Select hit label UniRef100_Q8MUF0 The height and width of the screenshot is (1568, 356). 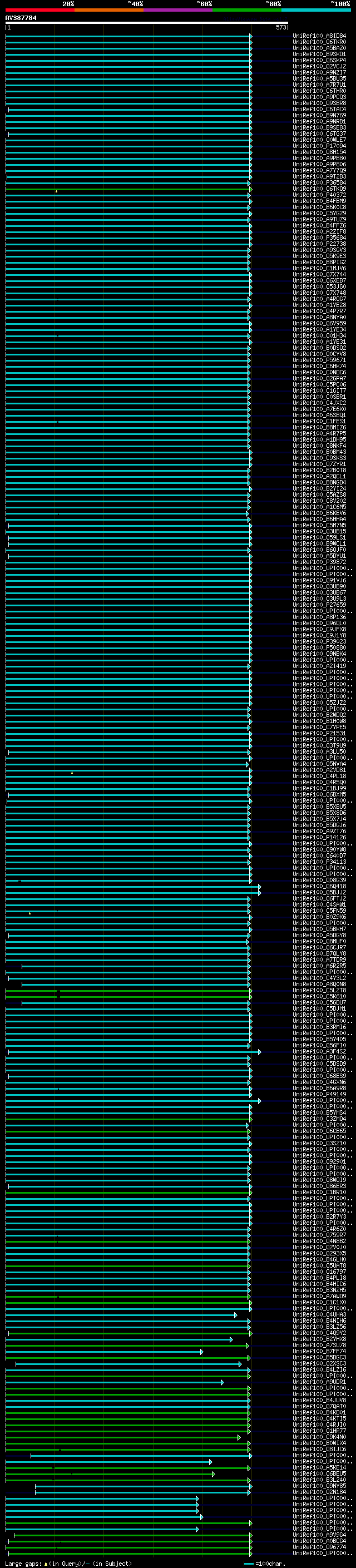pos(319,942)
